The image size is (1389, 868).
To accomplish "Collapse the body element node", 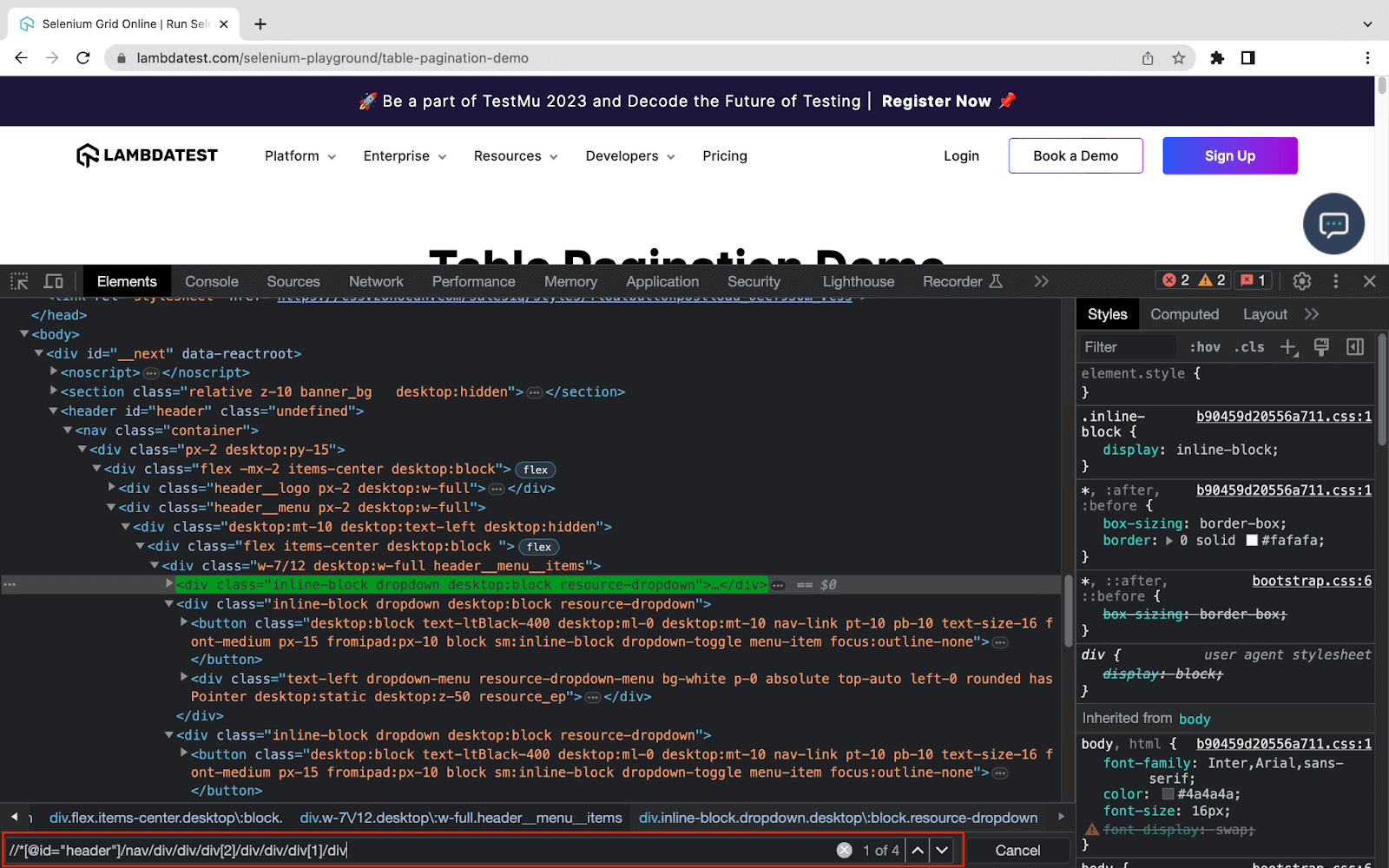I will [24, 334].
